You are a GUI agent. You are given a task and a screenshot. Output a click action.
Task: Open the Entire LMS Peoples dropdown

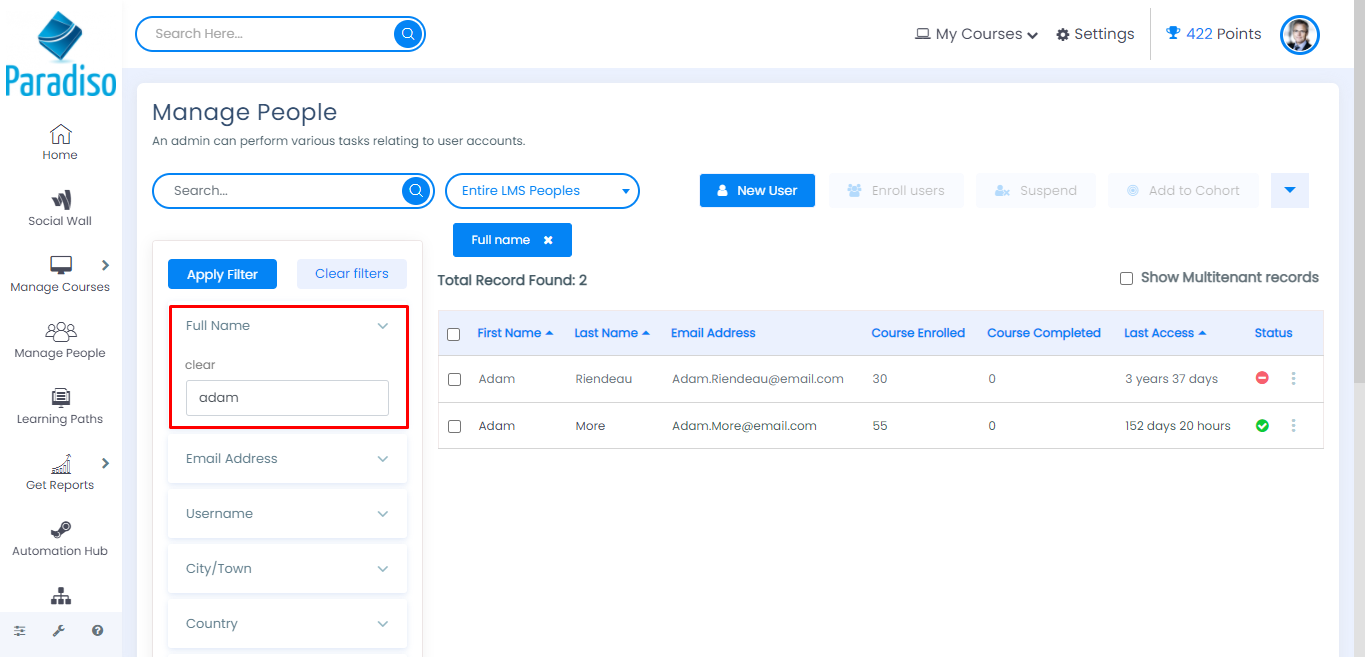[541, 191]
